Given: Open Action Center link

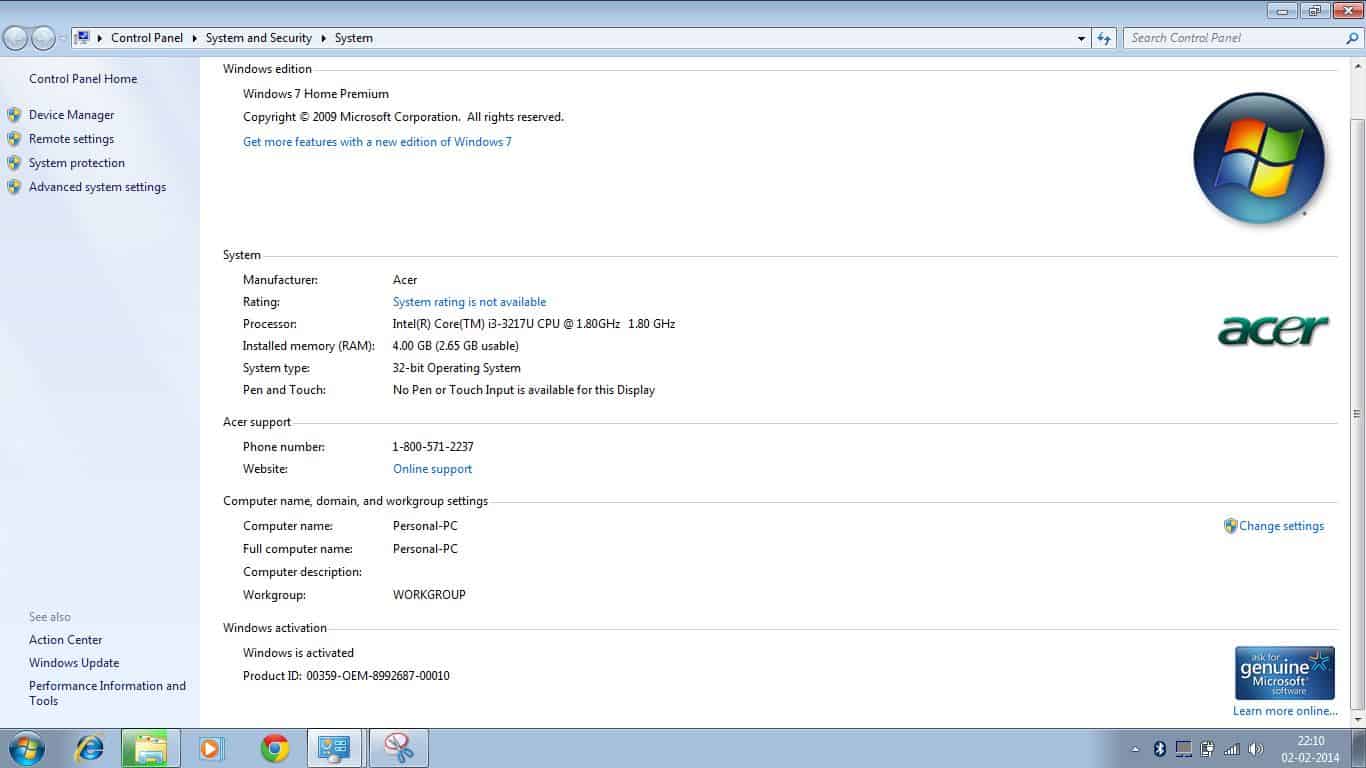Looking at the screenshot, I should pyautogui.click(x=66, y=640).
